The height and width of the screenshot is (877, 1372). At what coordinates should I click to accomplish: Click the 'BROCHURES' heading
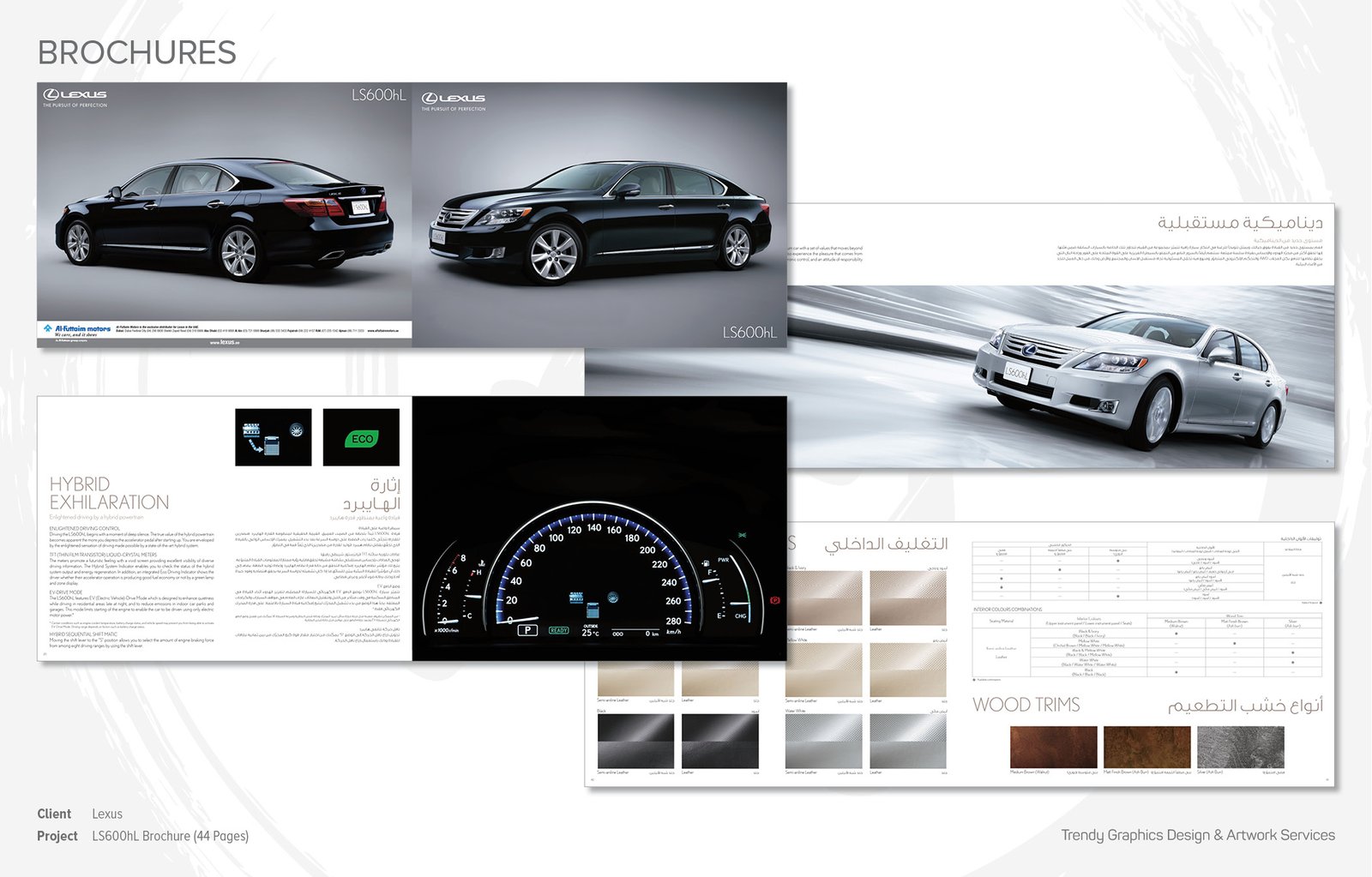(x=137, y=52)
